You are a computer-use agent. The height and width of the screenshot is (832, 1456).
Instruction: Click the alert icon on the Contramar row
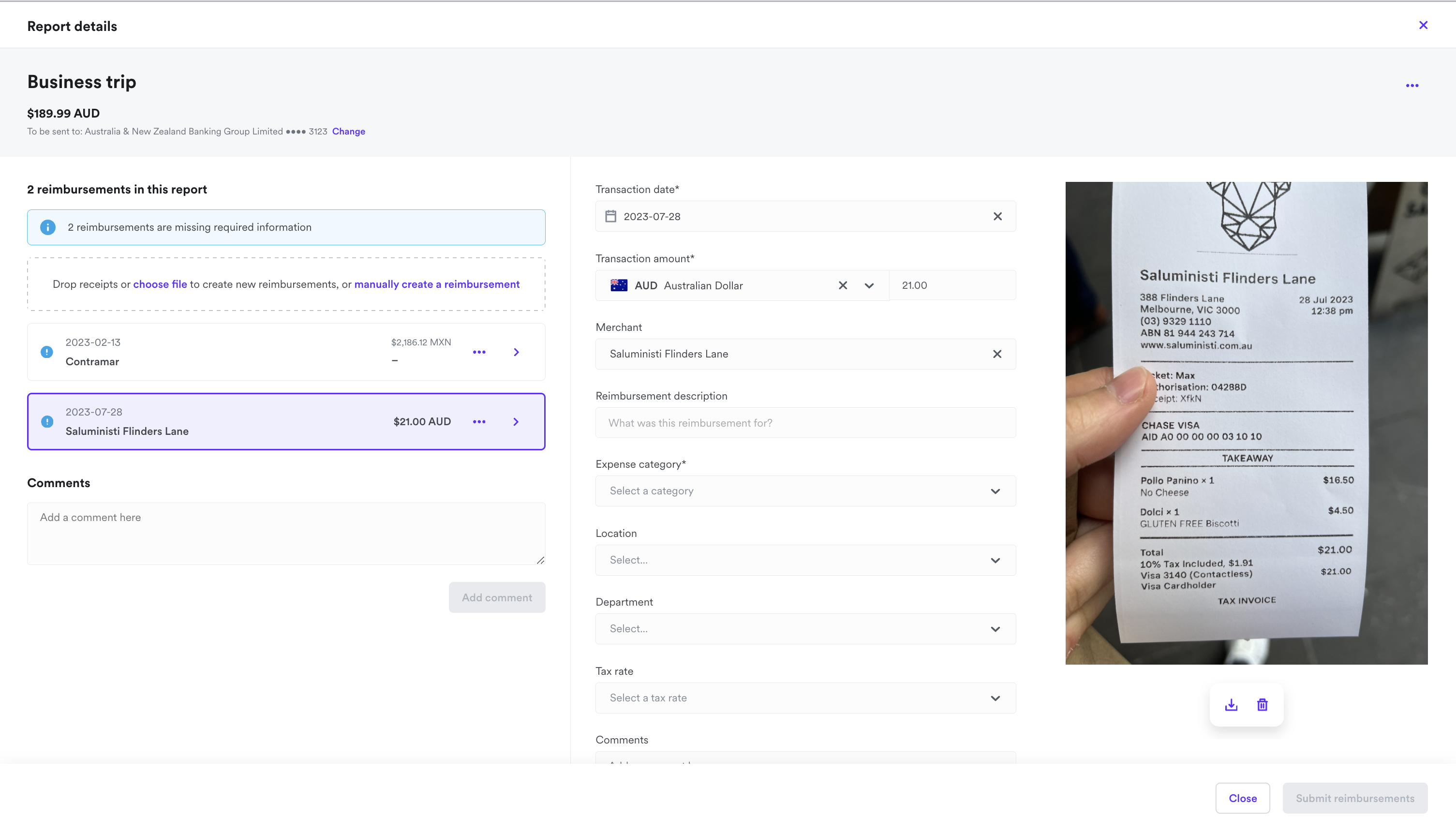47,352
